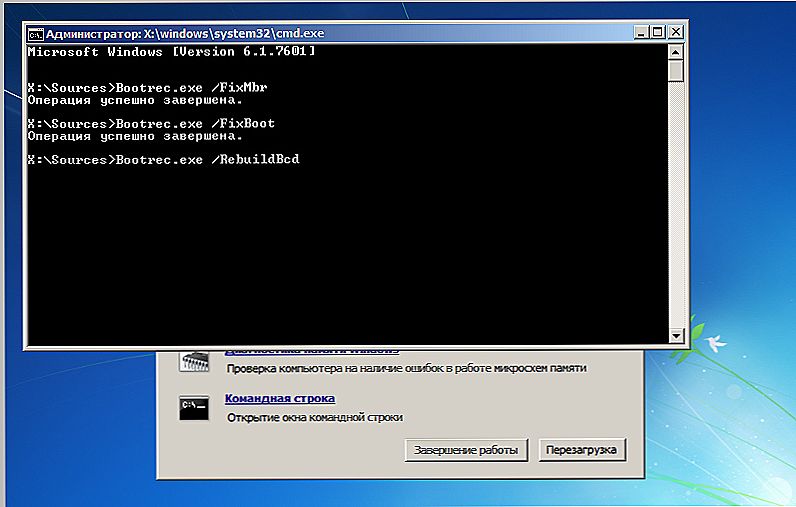Click the memory diagnostic chip icon
796x507 pixels.
pyautogui.click(x=193, y=361)
